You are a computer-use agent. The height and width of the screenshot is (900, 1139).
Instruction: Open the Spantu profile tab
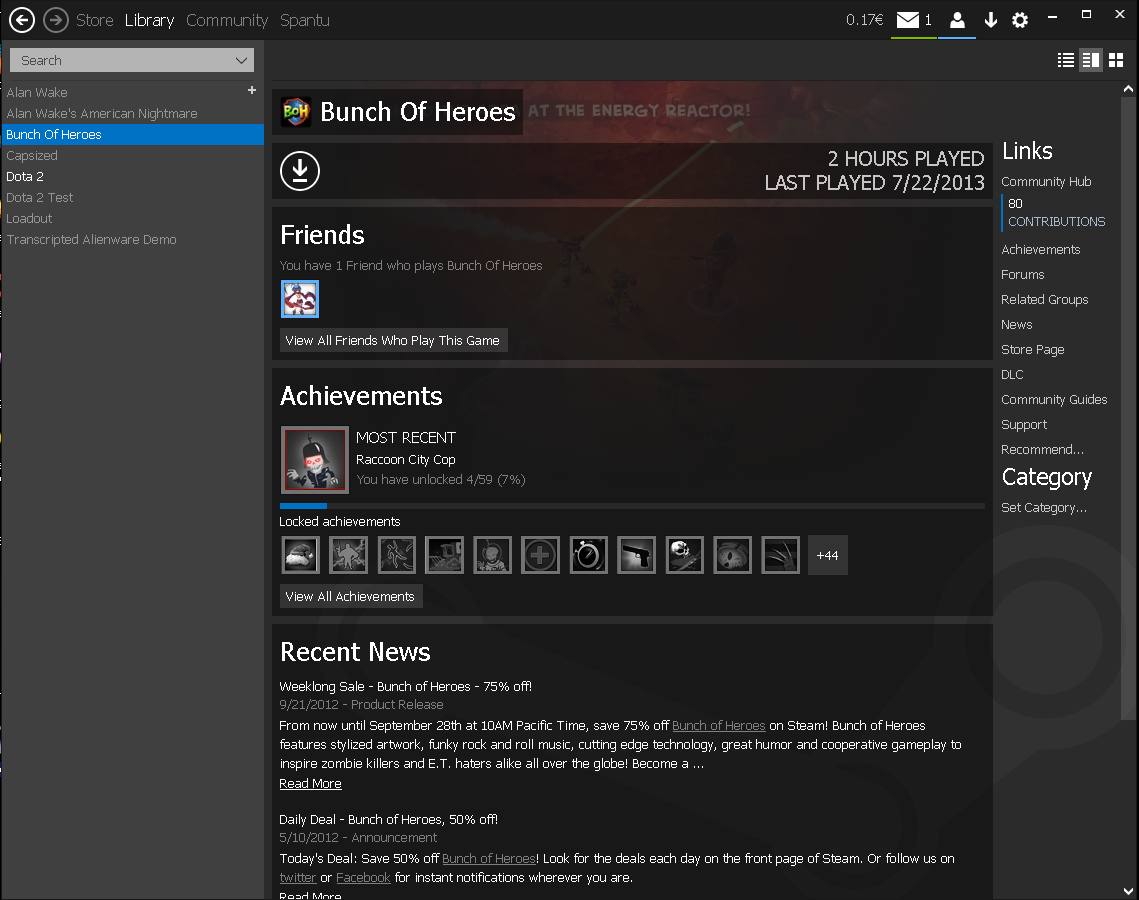point(304,20)
